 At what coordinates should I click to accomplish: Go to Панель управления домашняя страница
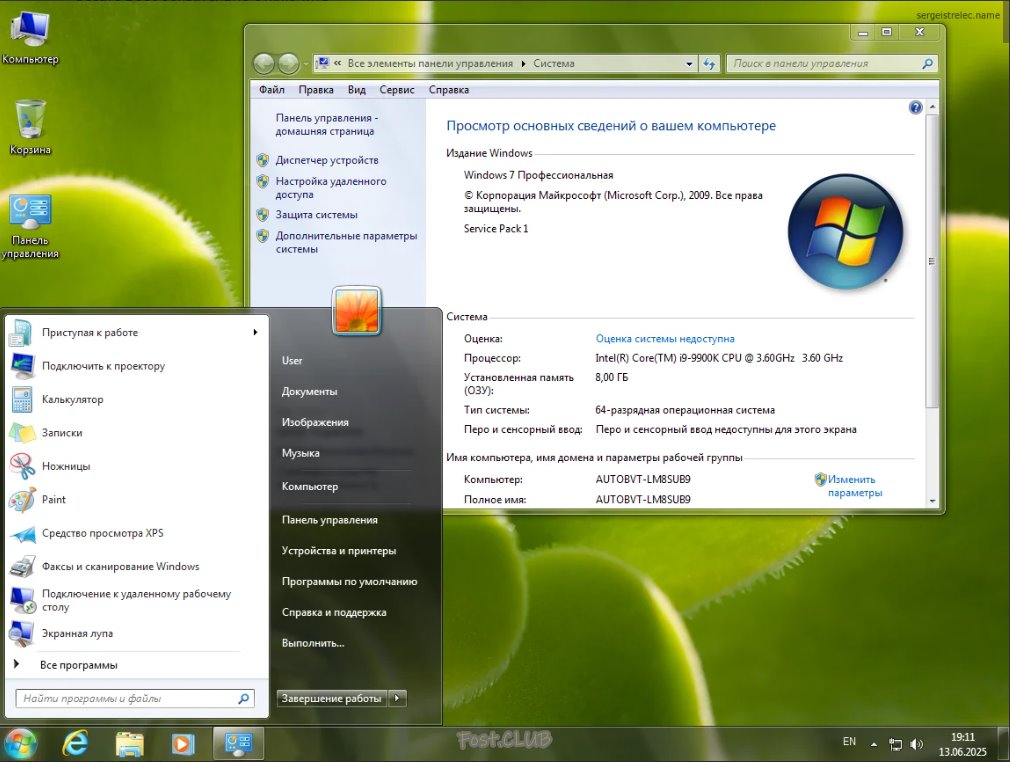(x=327, y=124)
